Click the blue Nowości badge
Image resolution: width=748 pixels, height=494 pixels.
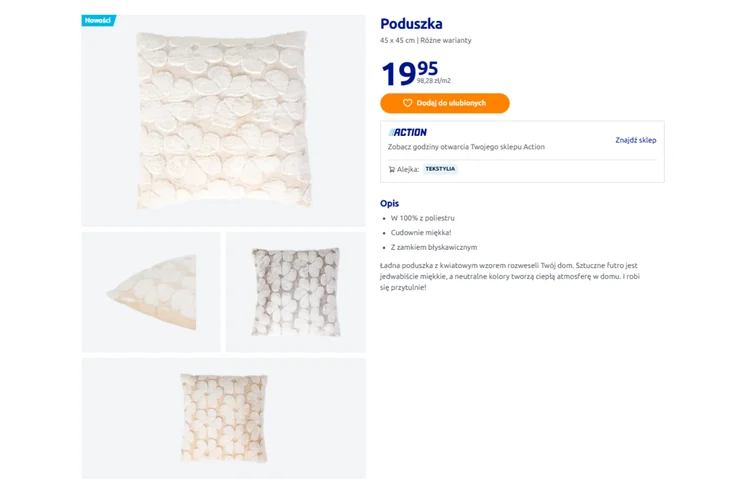(98, 20)
